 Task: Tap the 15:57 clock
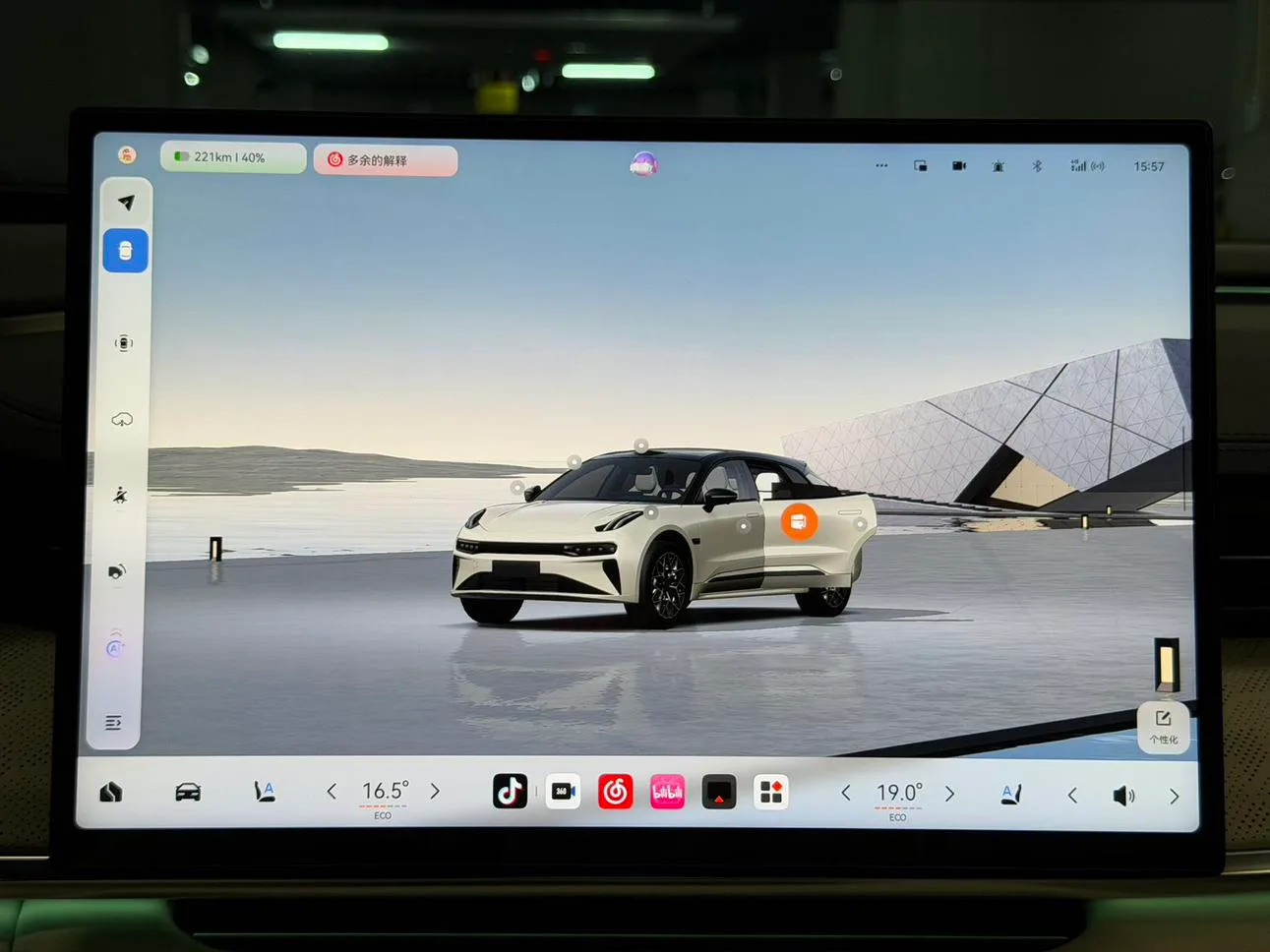tap(1149, 166)
